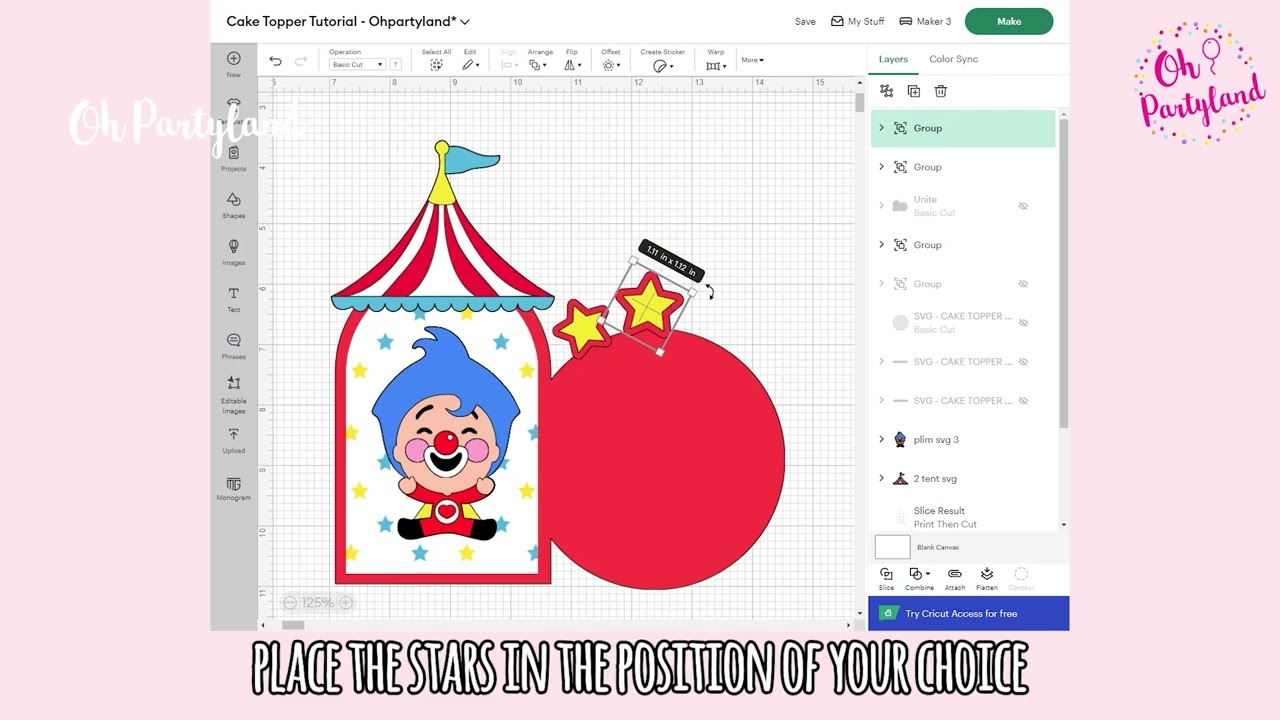Image resolution: width=1280 pixels, height=720 pixels.
Task: Select the 2 tent svg layer
Action: click(x=964, y=478)
